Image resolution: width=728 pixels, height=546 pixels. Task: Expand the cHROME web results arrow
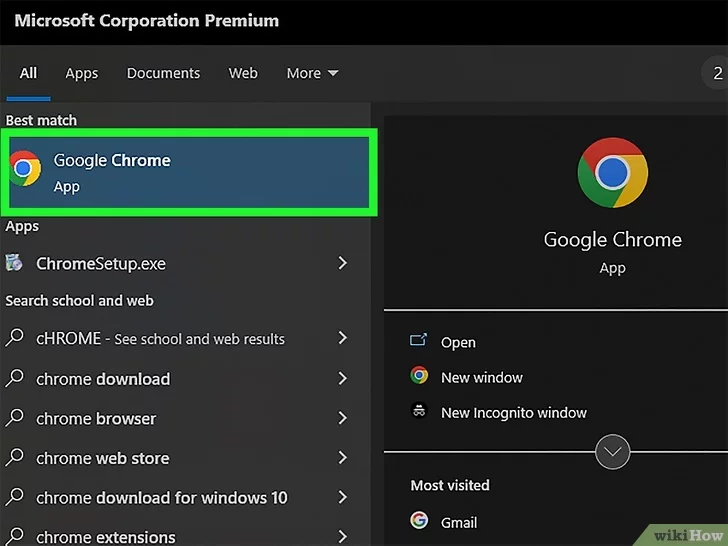[x=343, y=338]
